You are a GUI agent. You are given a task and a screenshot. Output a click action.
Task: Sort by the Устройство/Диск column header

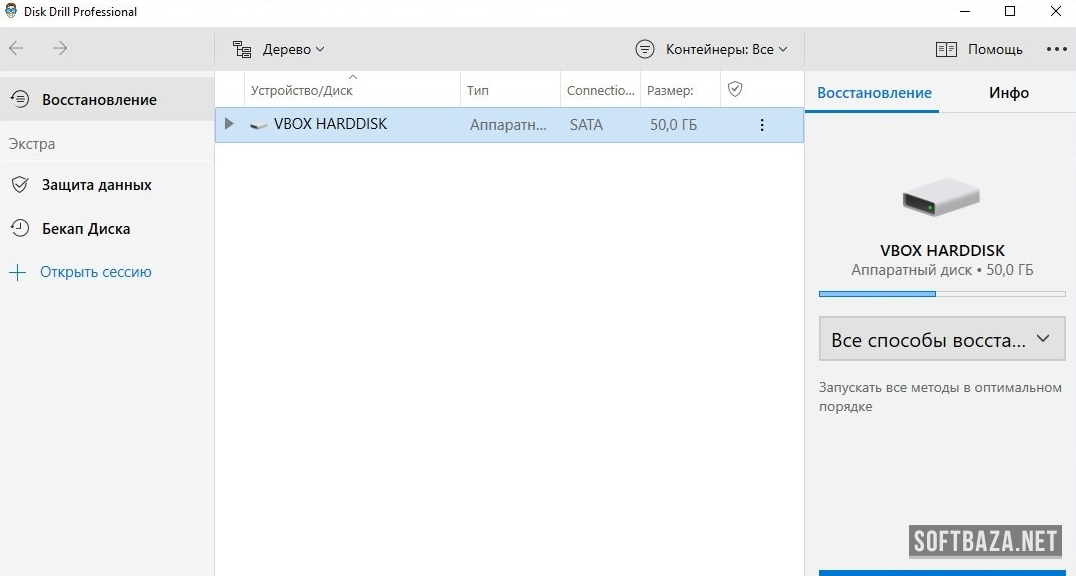pyautogui.click(x=302, y=91)
